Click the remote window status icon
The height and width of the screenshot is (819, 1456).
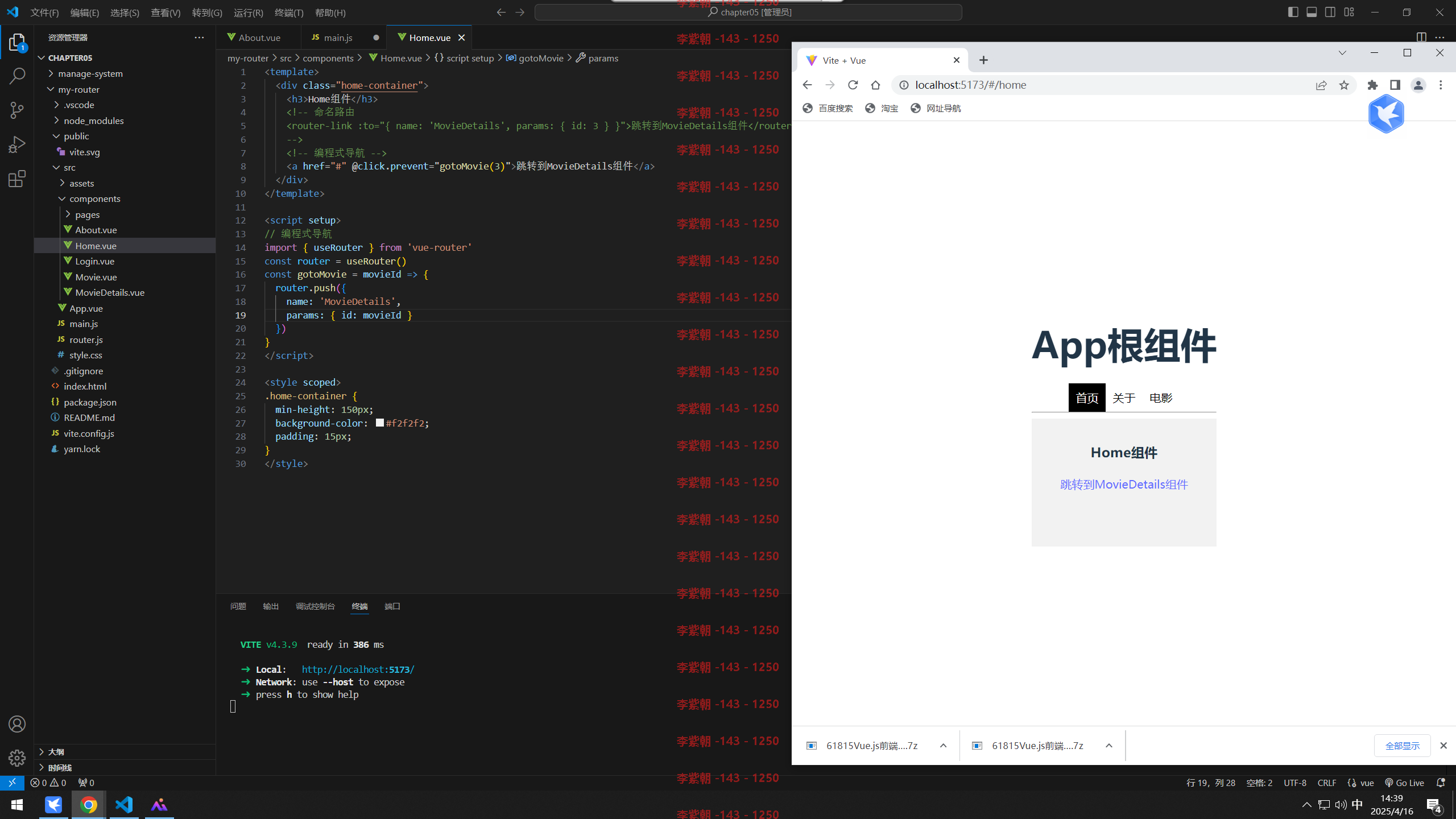pos(12,783)
